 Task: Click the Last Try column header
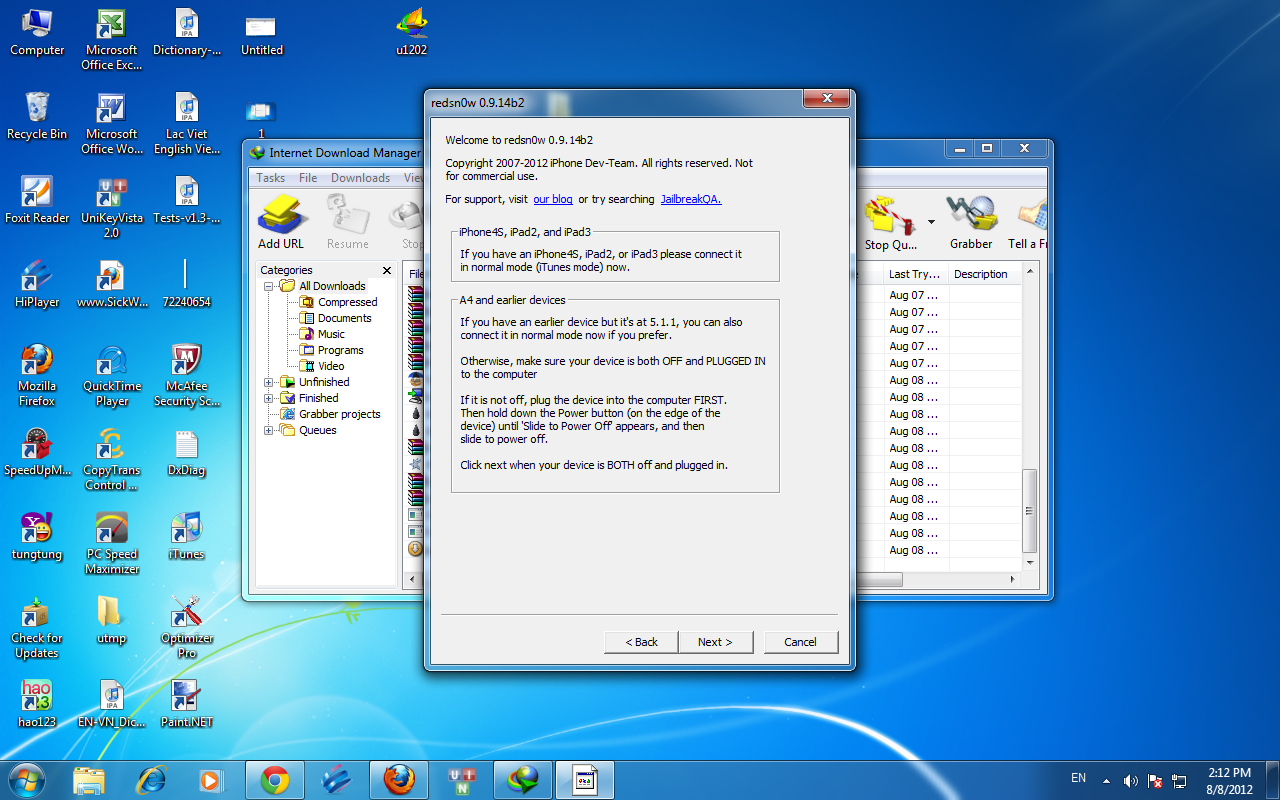click(x=914, y=274)
